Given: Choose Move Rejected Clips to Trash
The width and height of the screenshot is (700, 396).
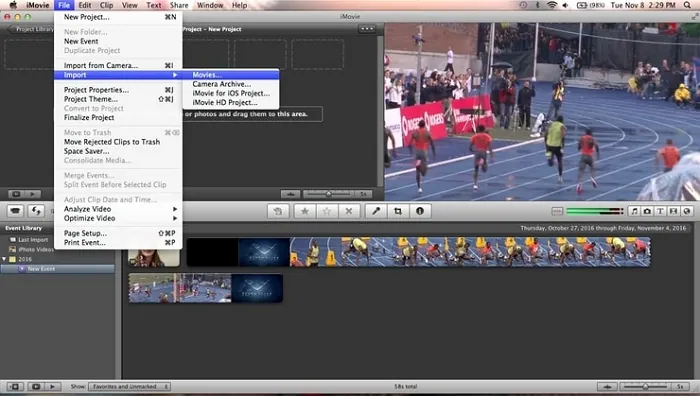Looking at the screenshot, I should pyautogui.click(x=118, y=142).
